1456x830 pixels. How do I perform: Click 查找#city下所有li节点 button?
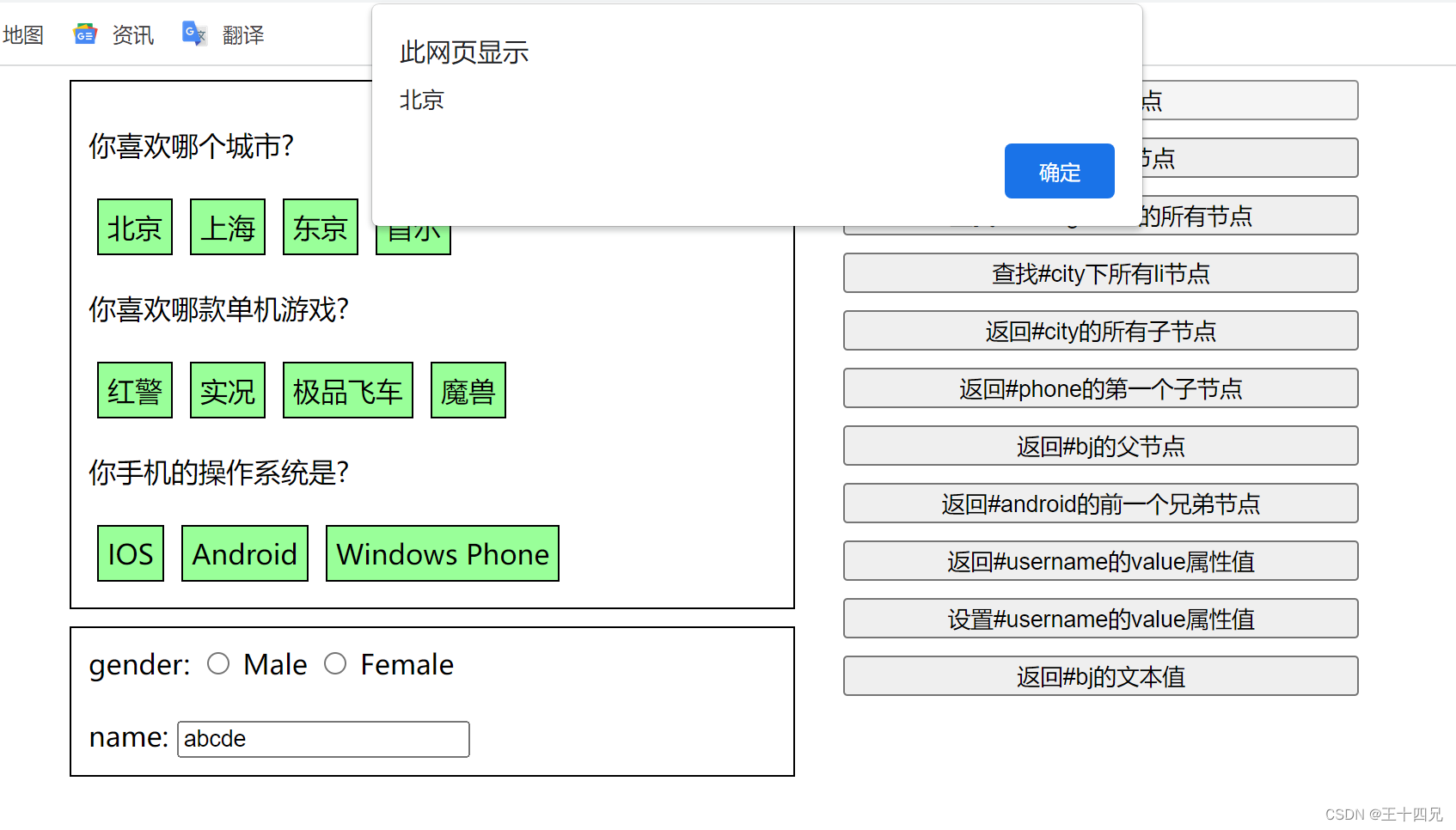(1100, 273)
